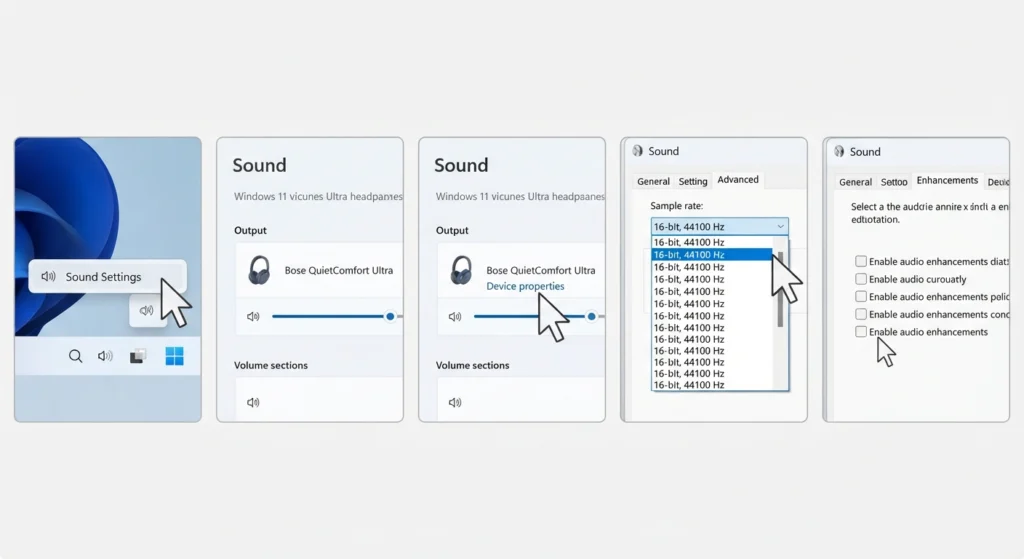This screenshot has width=1024, height=559.
Task: Click the speaker icon in the taskbar
Action: tap(105, 356)
